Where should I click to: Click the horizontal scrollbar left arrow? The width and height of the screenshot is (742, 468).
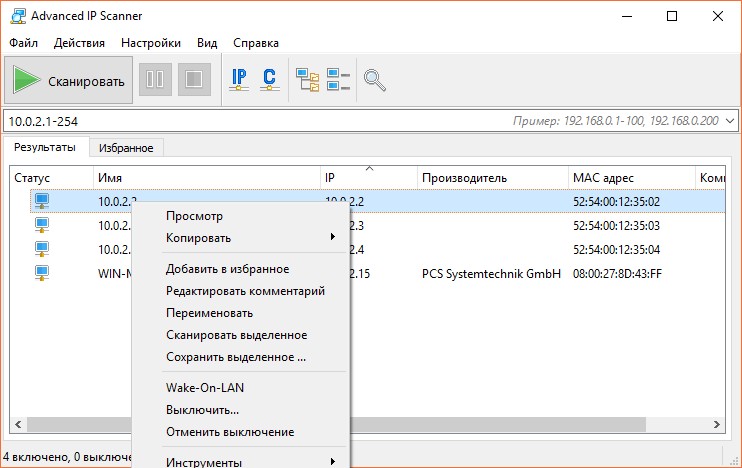(x=18, y=424)
